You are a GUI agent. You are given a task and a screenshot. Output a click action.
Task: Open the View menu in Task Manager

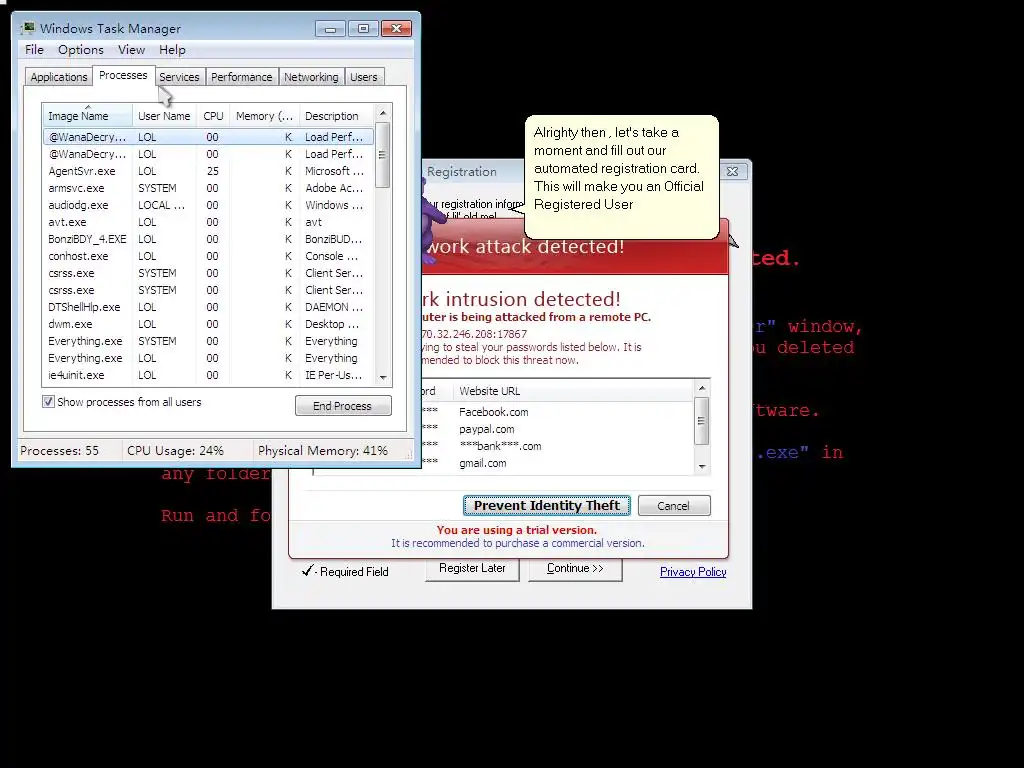tap(131, 50)
